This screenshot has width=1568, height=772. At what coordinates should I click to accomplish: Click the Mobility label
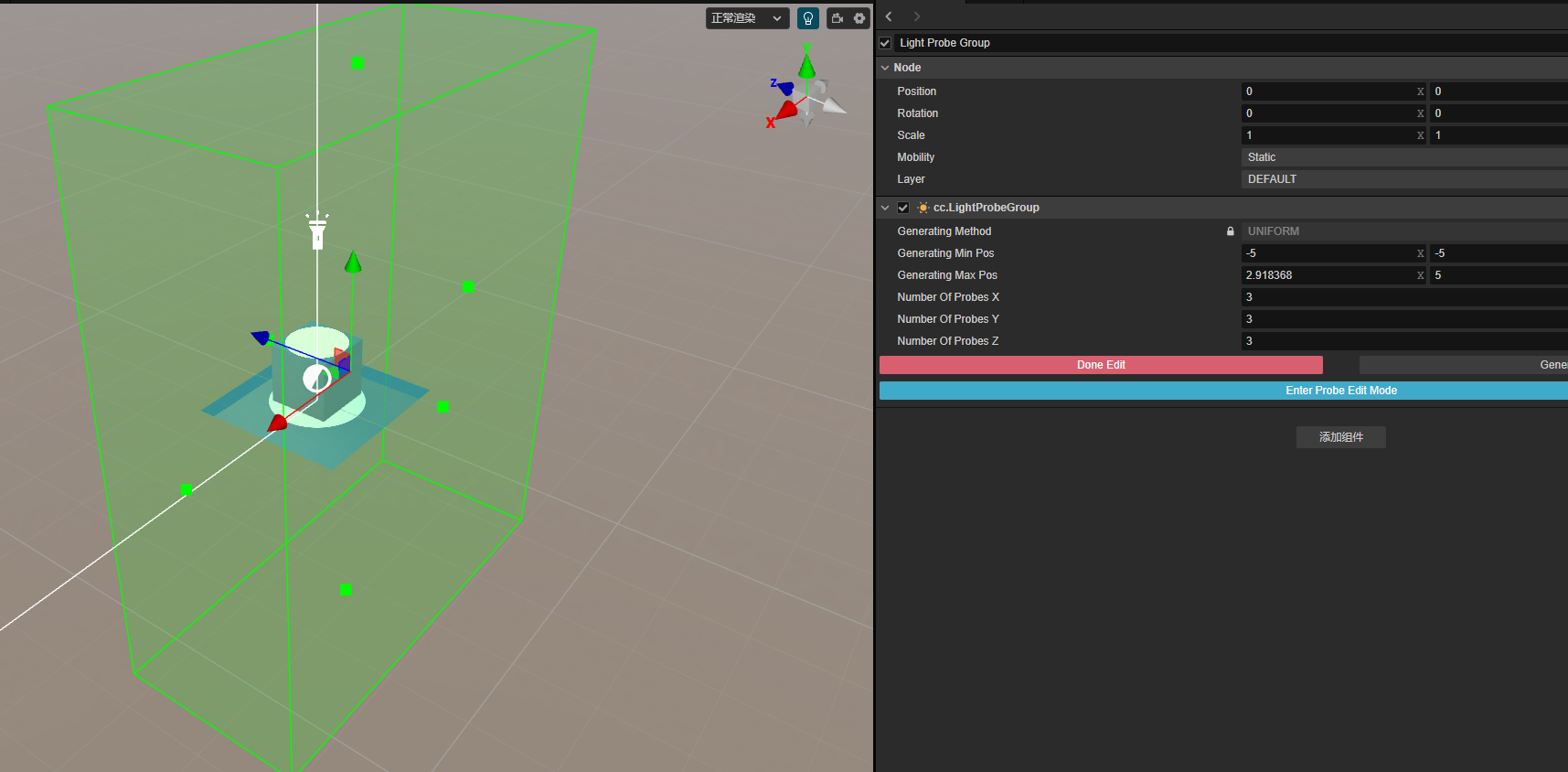click(x=916, y=157)
